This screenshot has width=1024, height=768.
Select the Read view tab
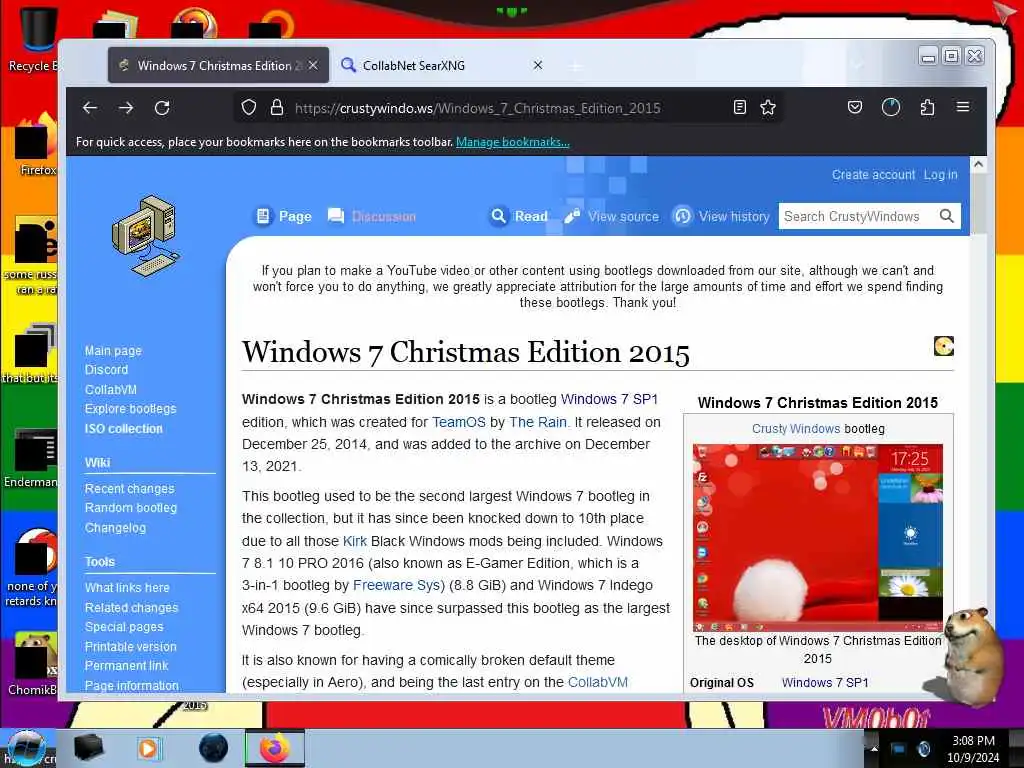(x=519, y=216)
